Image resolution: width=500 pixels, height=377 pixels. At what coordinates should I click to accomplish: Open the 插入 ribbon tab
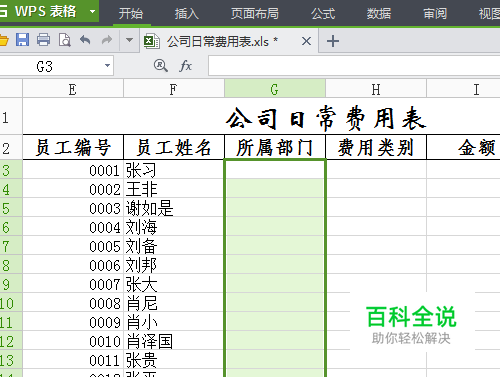187,14
